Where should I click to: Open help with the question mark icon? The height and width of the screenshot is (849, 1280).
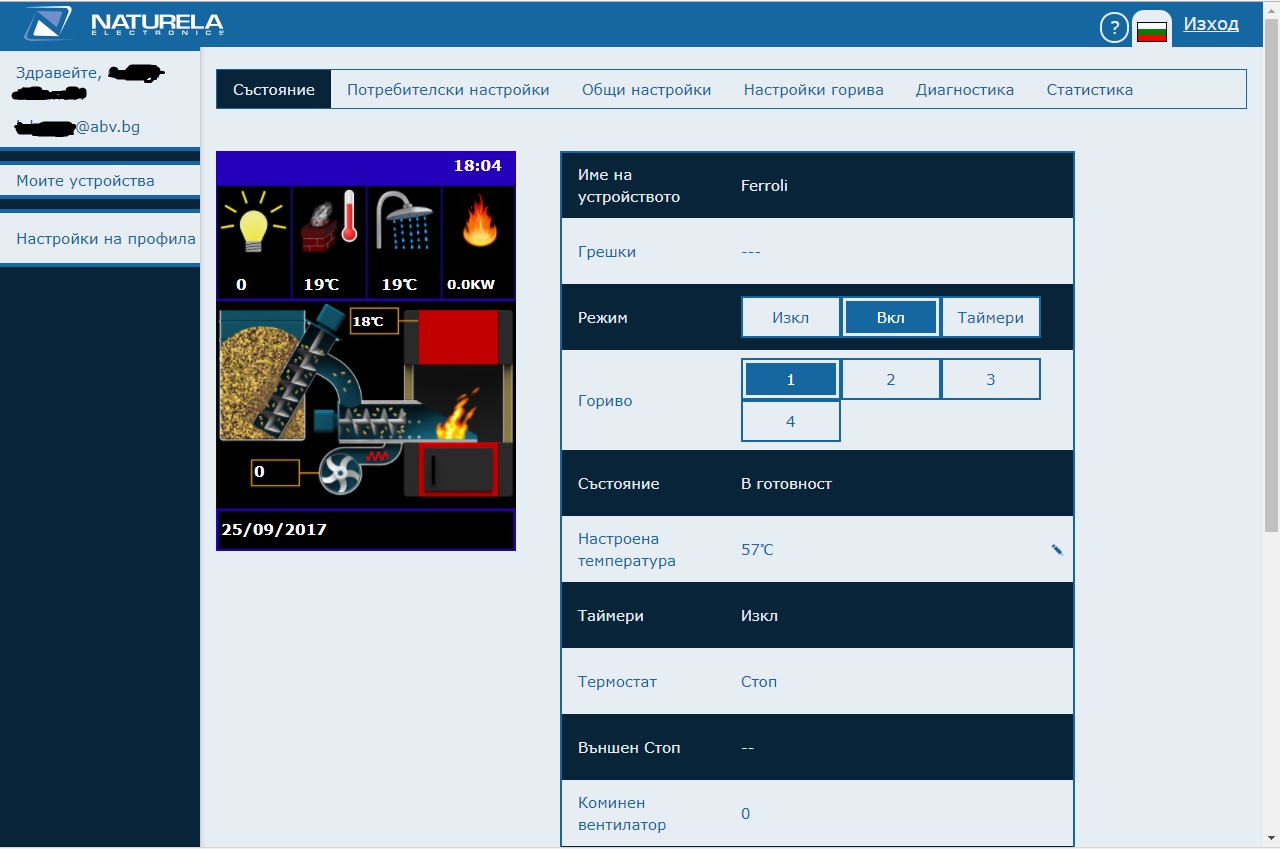coord(1114,28)
